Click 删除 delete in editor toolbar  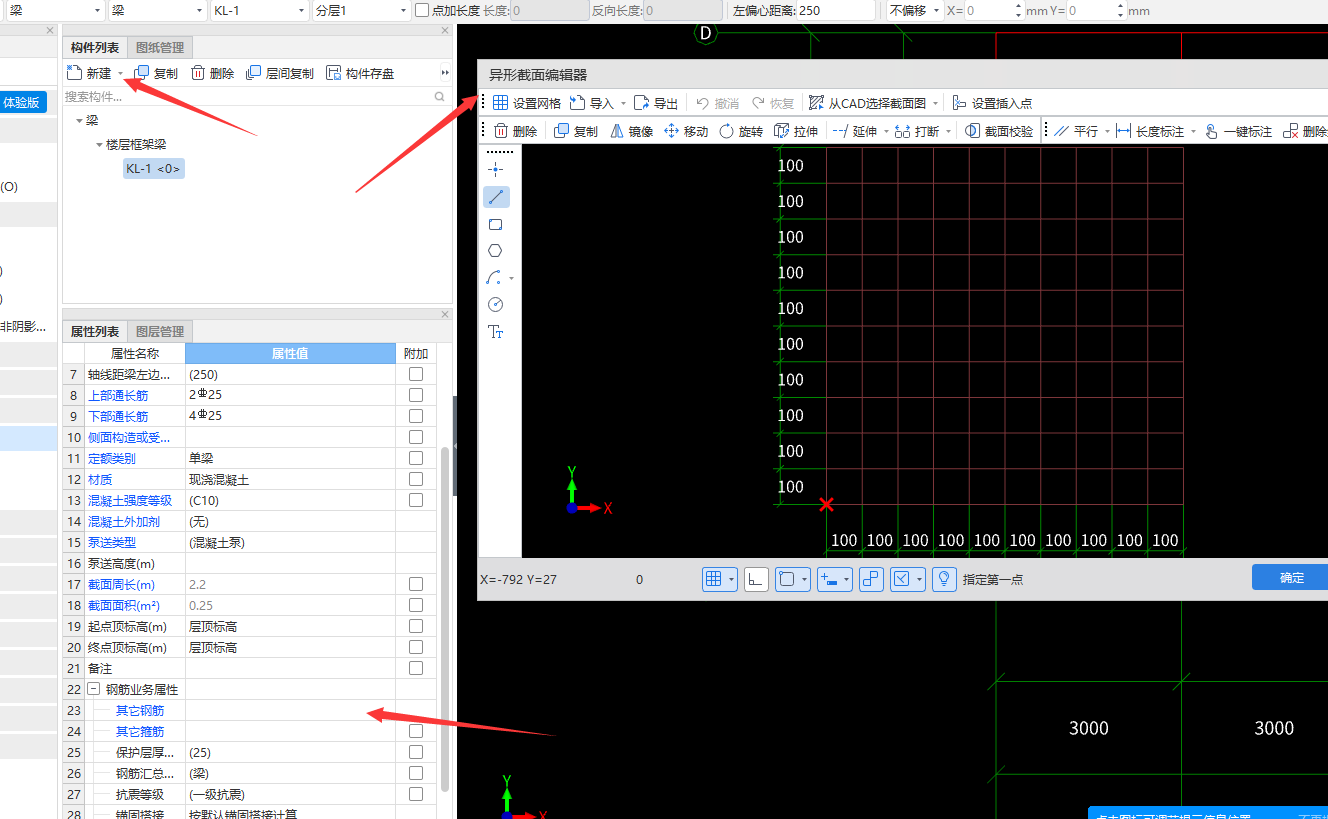tap(515, 131)
